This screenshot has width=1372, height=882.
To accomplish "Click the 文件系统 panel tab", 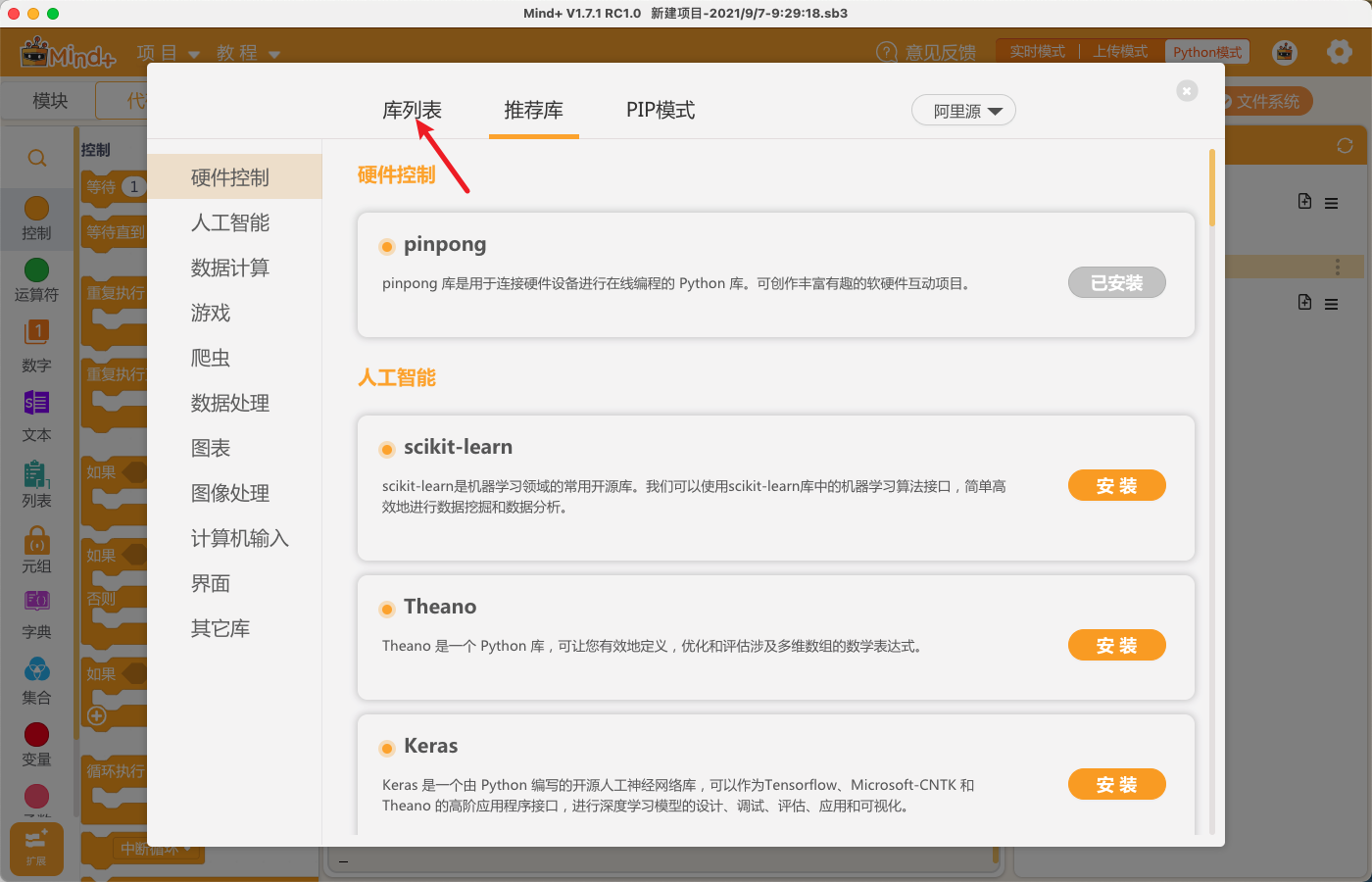I will pos(1266,101).
